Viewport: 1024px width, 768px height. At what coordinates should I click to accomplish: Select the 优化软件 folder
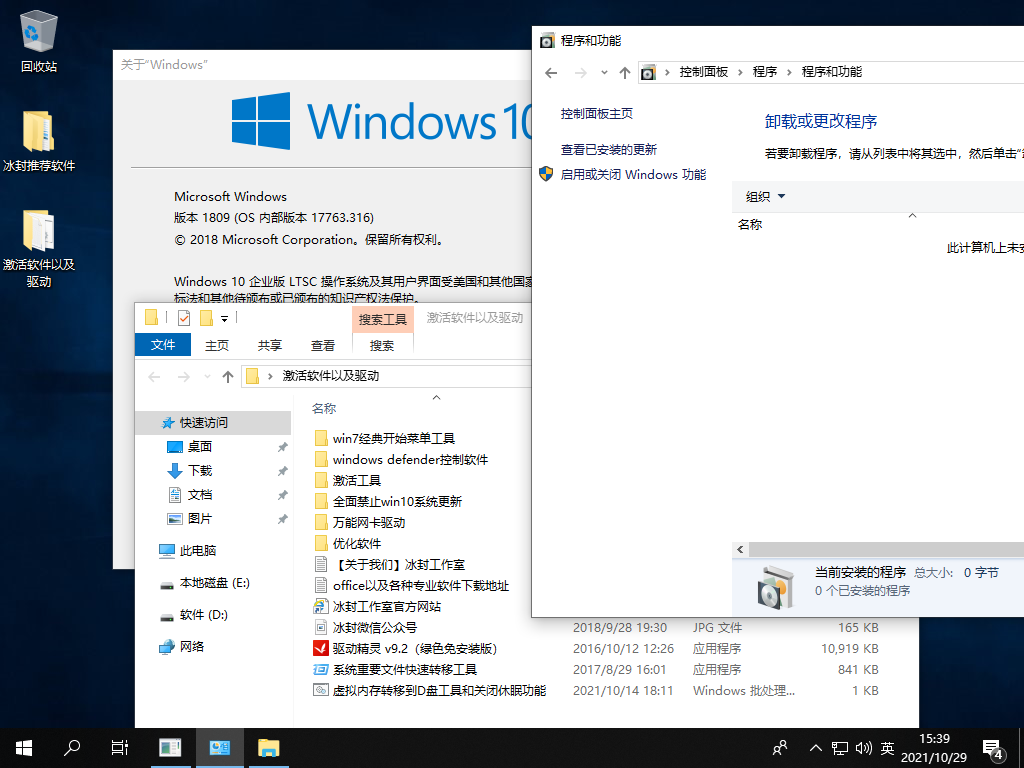pyautogui.click(x=357, y=543)
